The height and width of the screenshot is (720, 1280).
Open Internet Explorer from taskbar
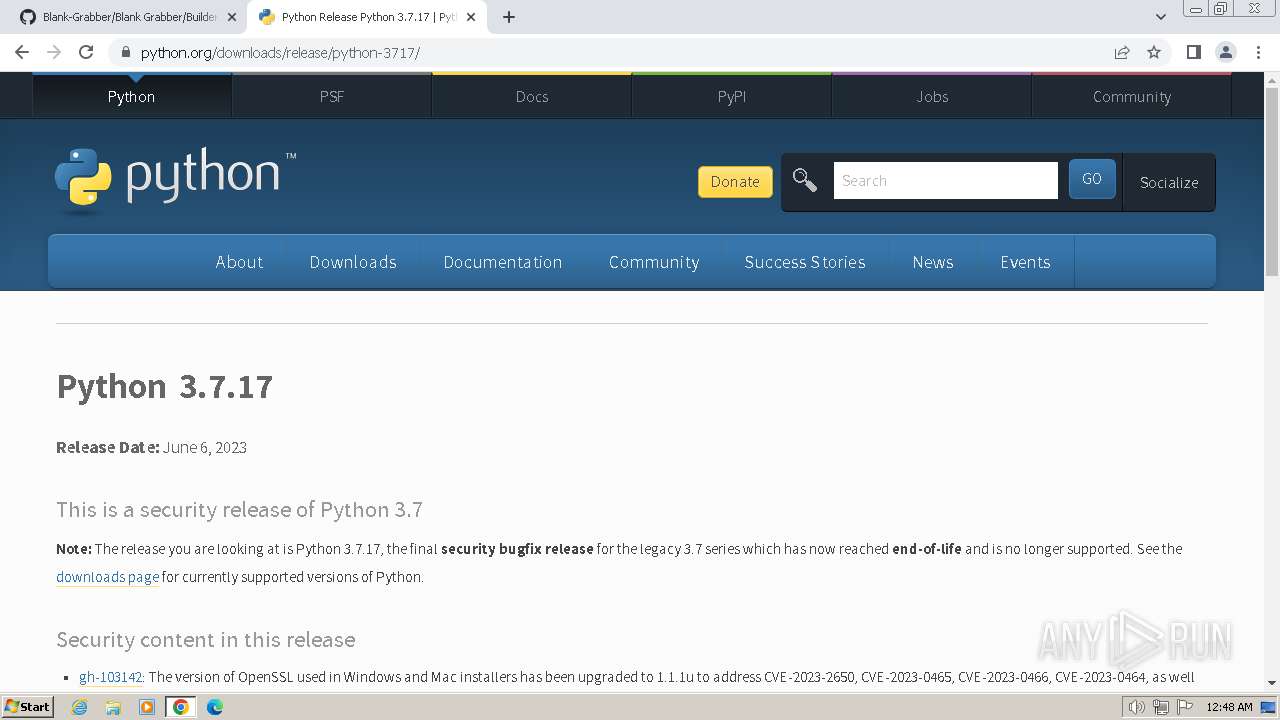point(79,707)
